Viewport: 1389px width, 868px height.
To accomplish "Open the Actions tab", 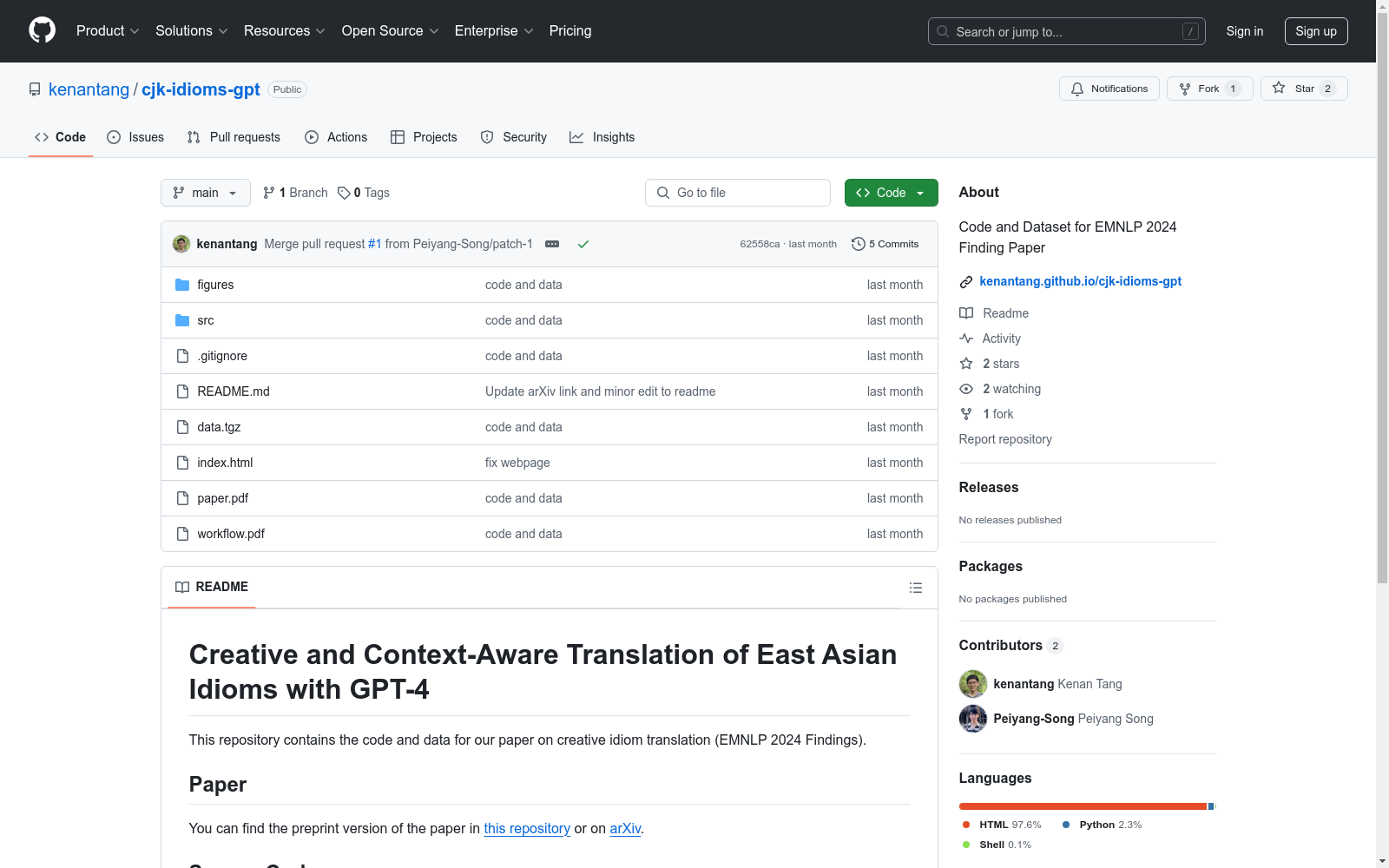I will [x=336, y=137].
